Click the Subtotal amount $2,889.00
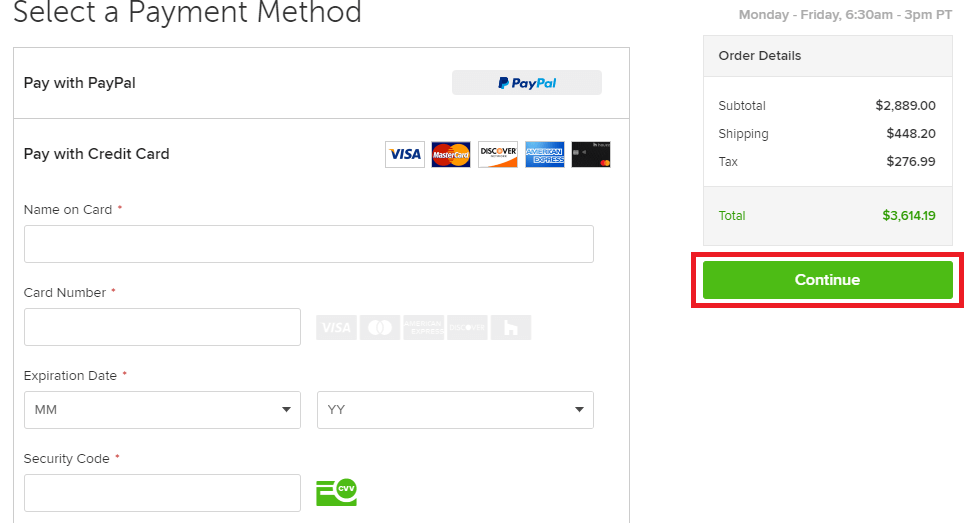 pos(905,105)
